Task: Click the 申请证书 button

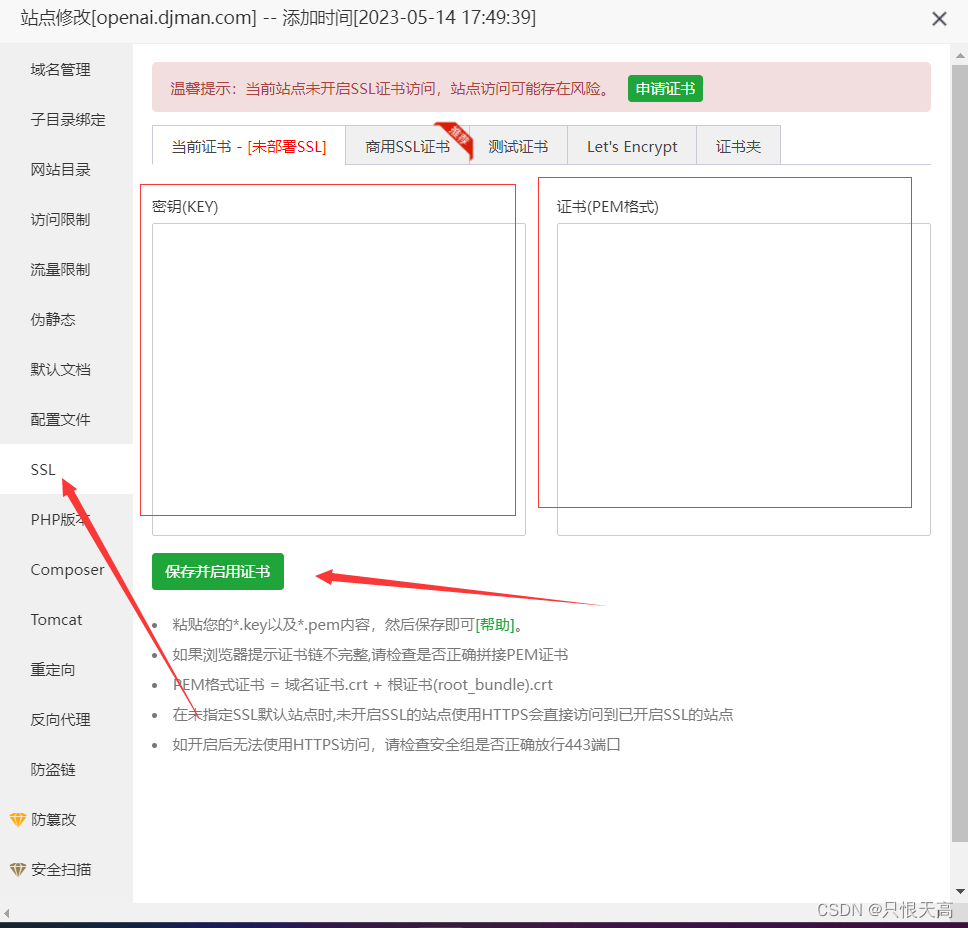Action: 665,88
